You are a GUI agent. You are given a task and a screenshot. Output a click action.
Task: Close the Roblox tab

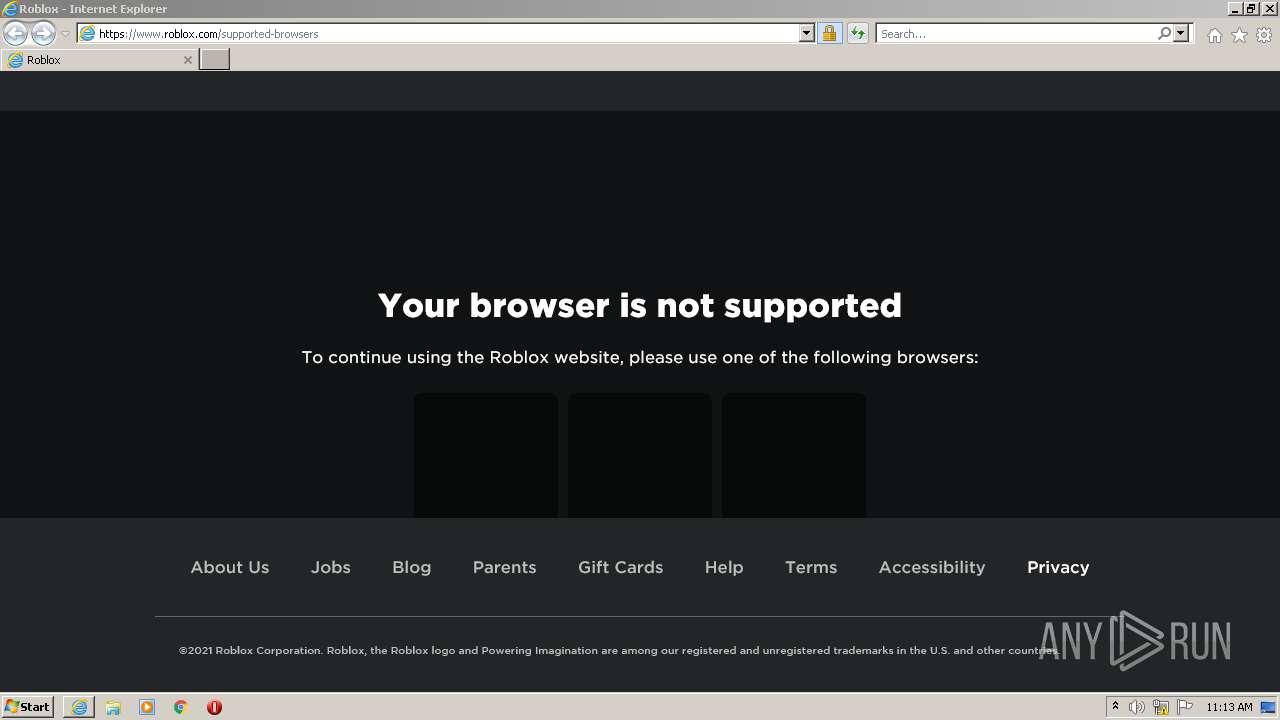click(187, 60)
